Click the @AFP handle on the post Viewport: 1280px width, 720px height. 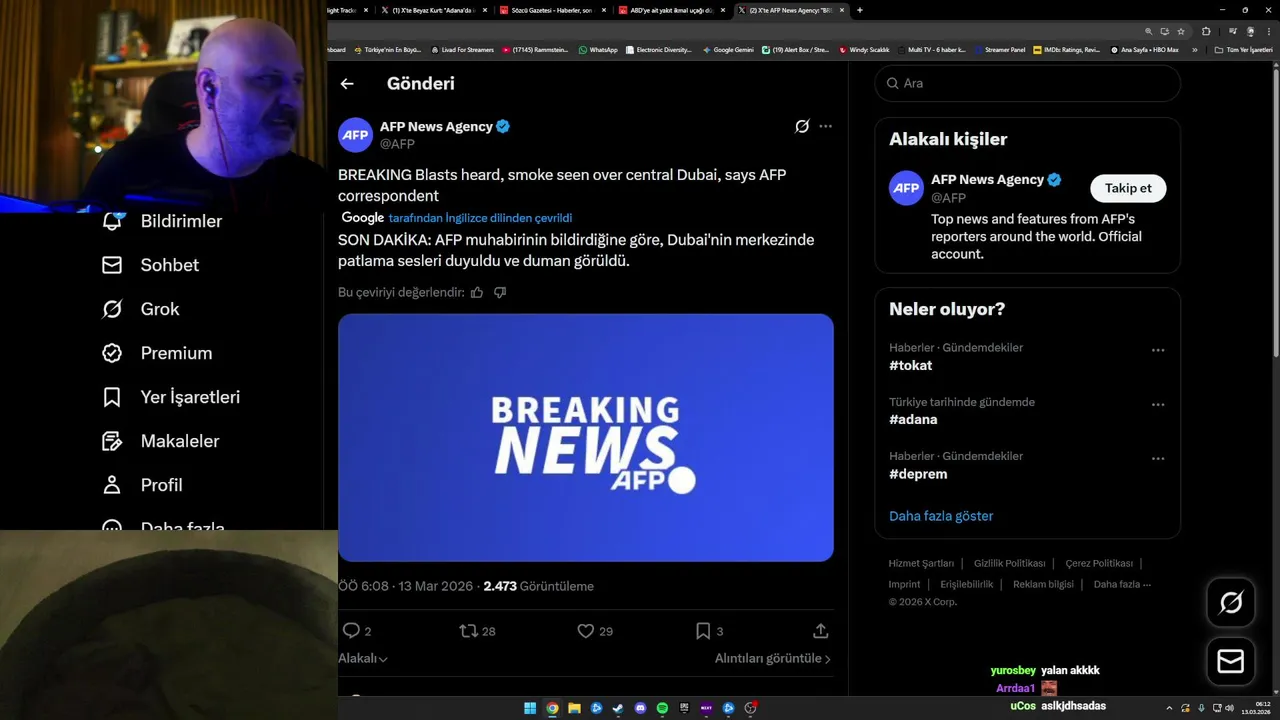click(x=397, y=144)
